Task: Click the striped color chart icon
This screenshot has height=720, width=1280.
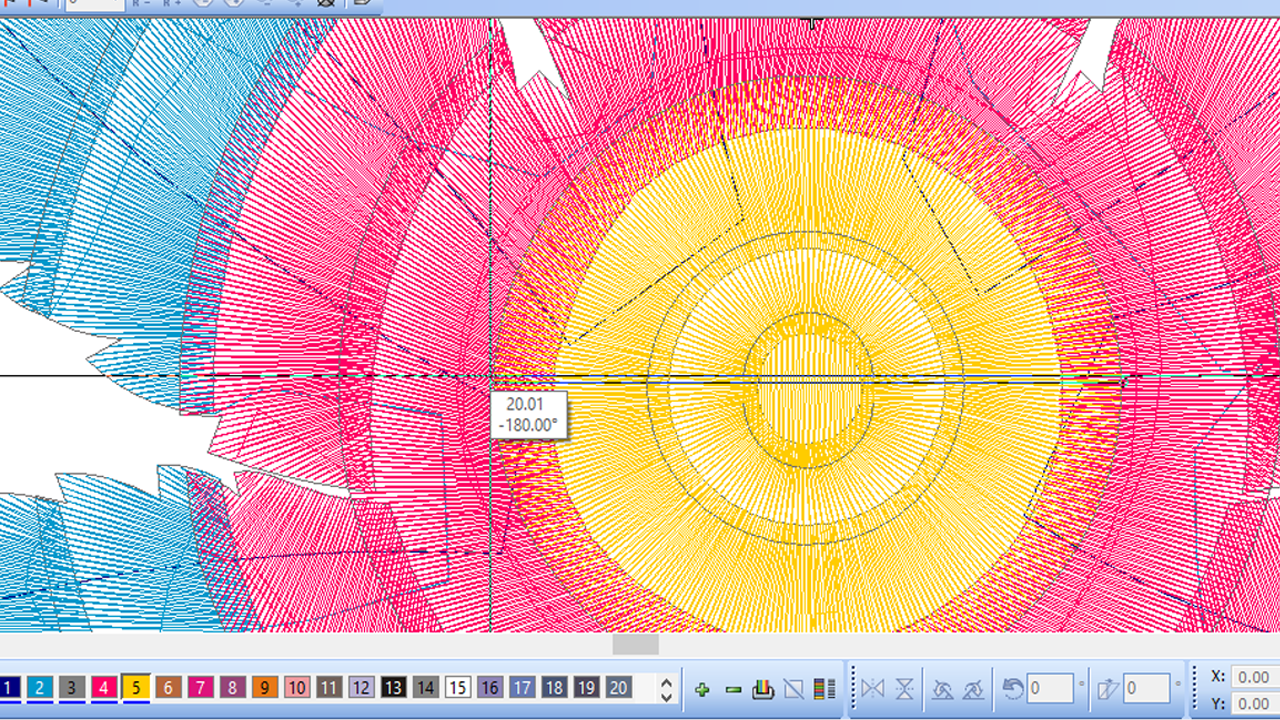Action: (825, 689)
